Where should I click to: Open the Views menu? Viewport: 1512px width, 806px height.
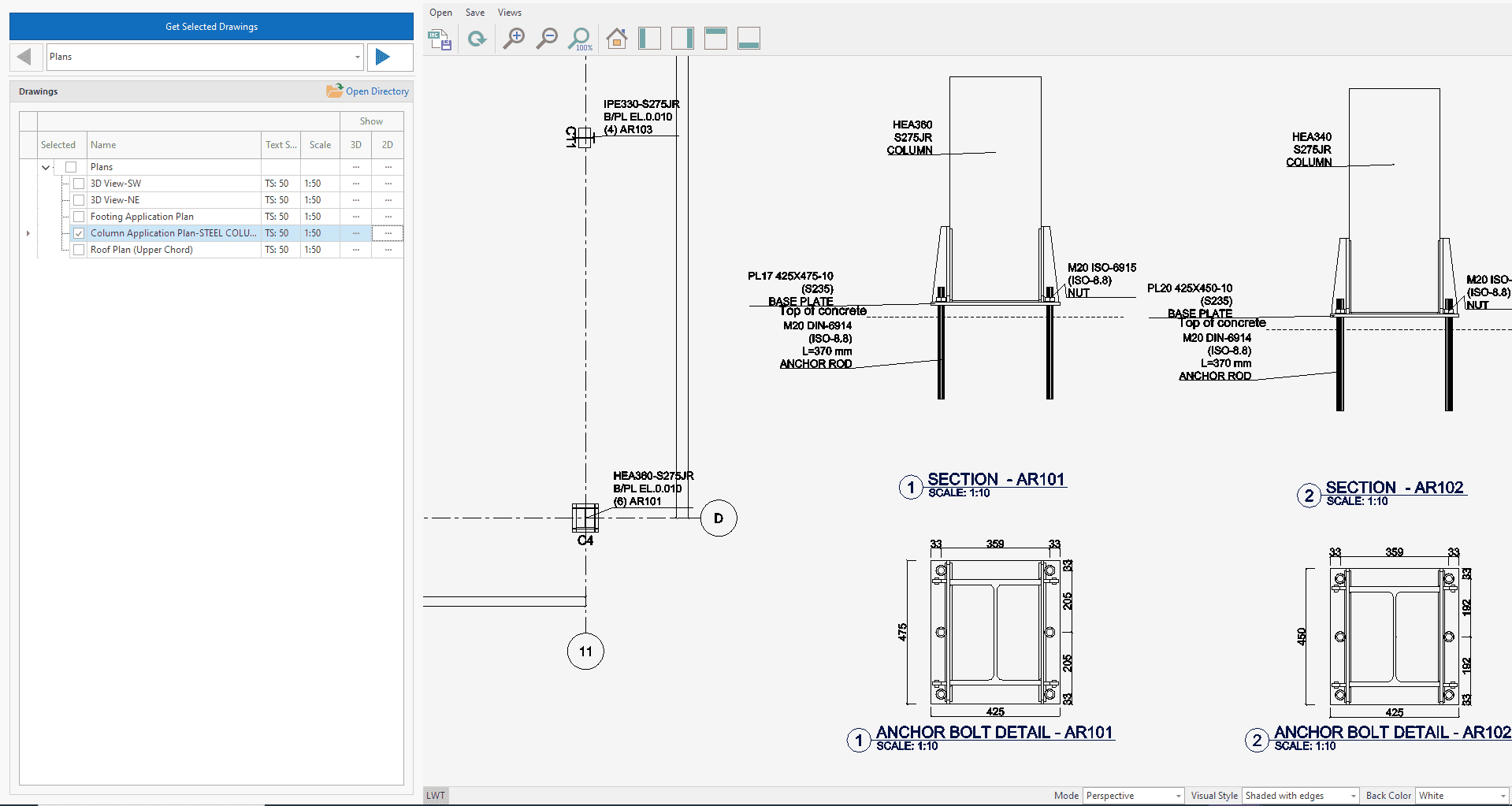pyautogui.click(x=509, y=13)
